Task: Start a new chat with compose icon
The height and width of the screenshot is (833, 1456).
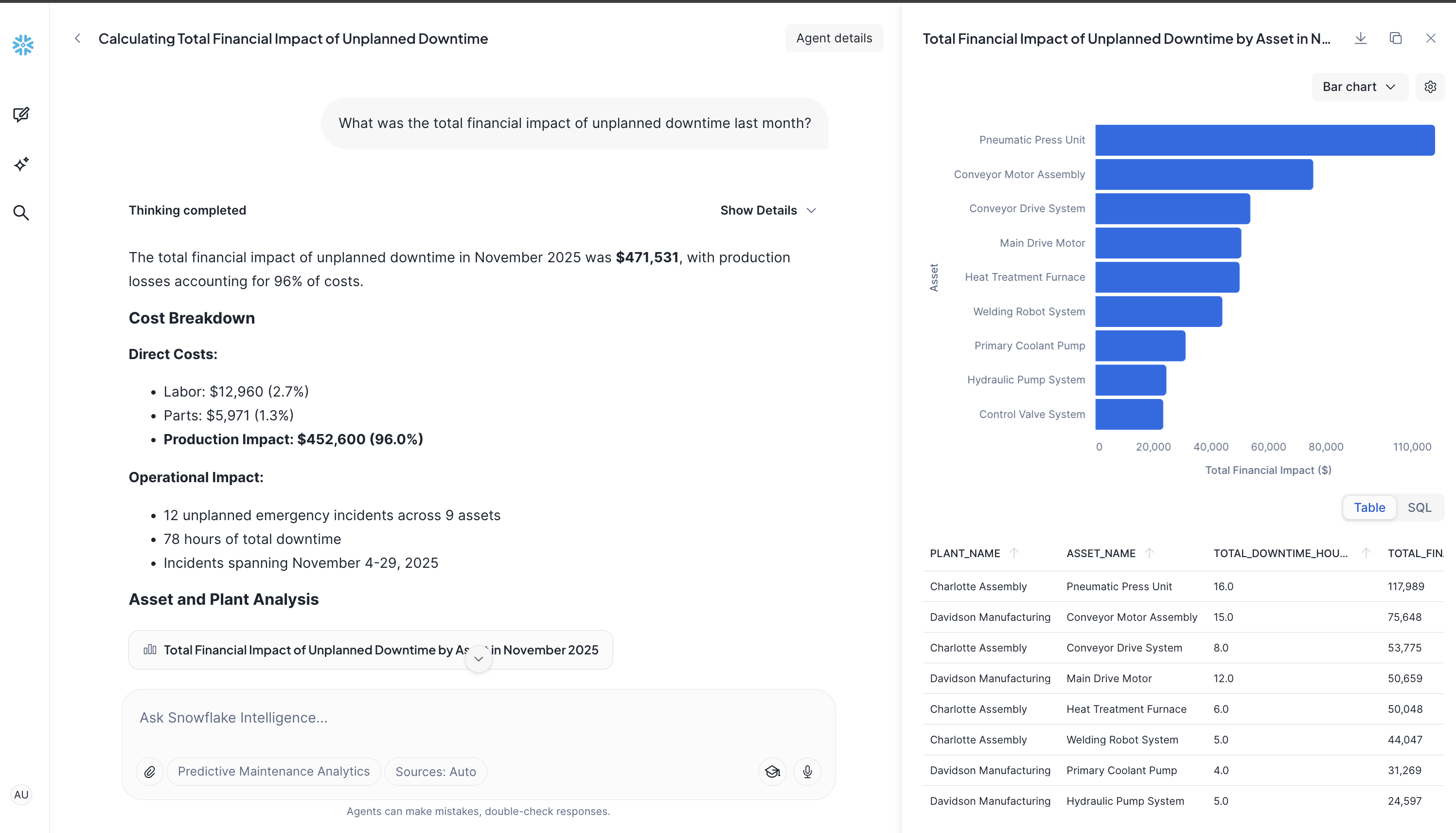Action: coord(21,114)
